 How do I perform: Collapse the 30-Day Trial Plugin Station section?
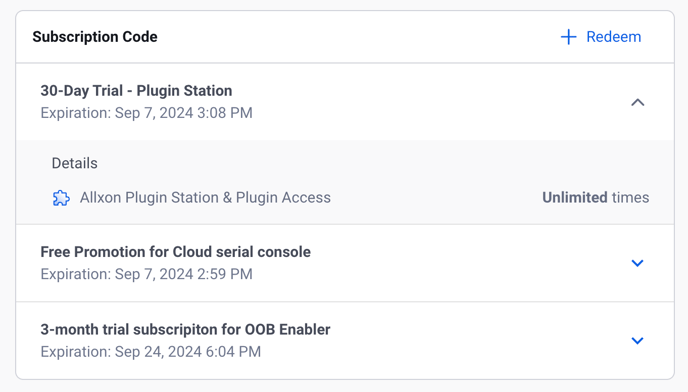tap(638, 102)
